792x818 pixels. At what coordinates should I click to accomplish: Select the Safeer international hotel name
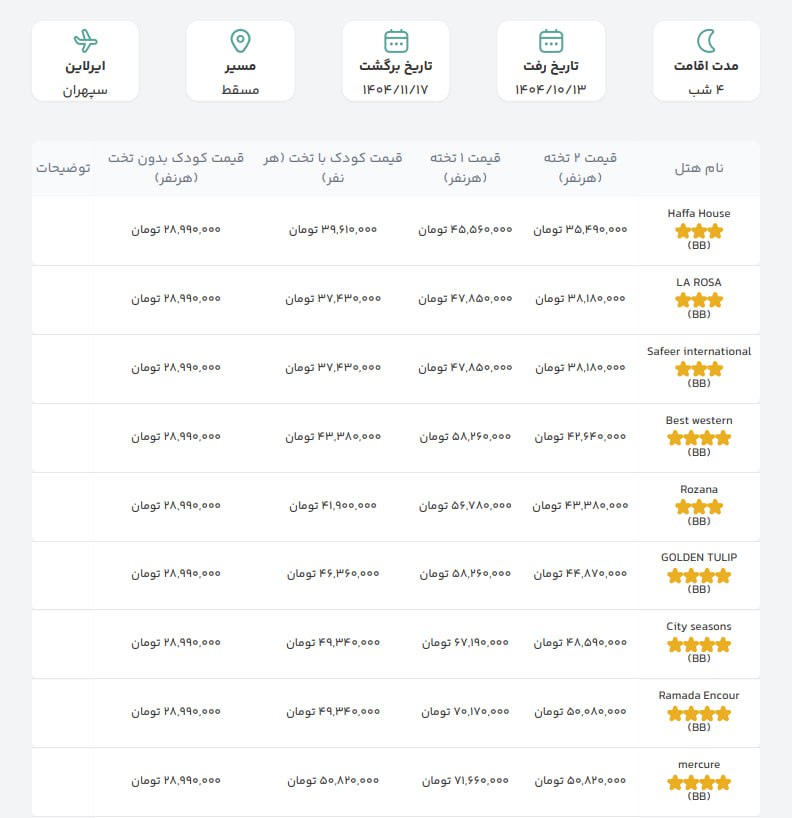(699, 351)
